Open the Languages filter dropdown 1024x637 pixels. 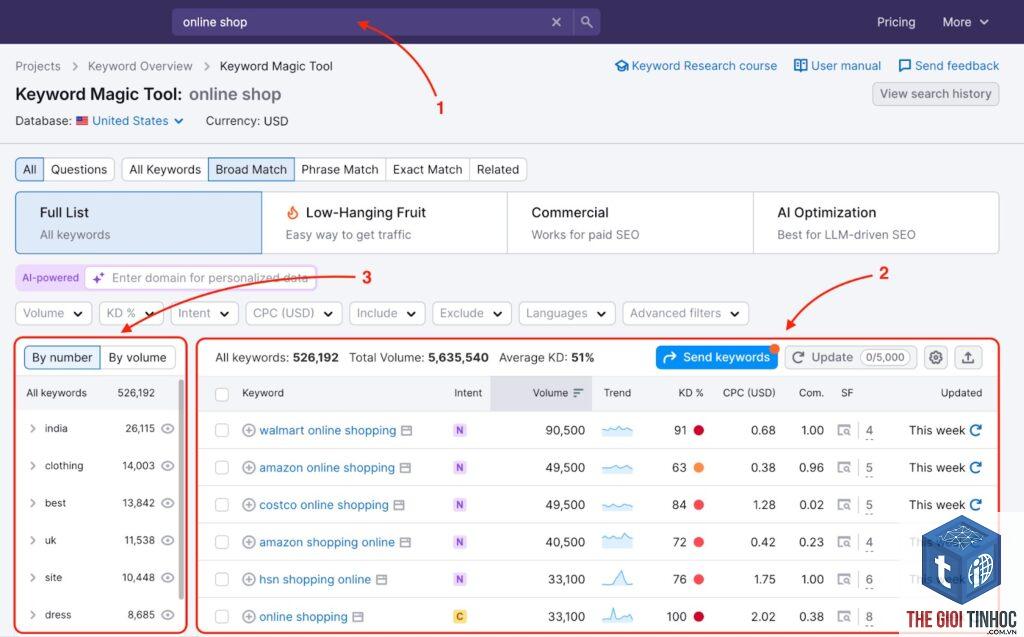(x=567, y=314)
